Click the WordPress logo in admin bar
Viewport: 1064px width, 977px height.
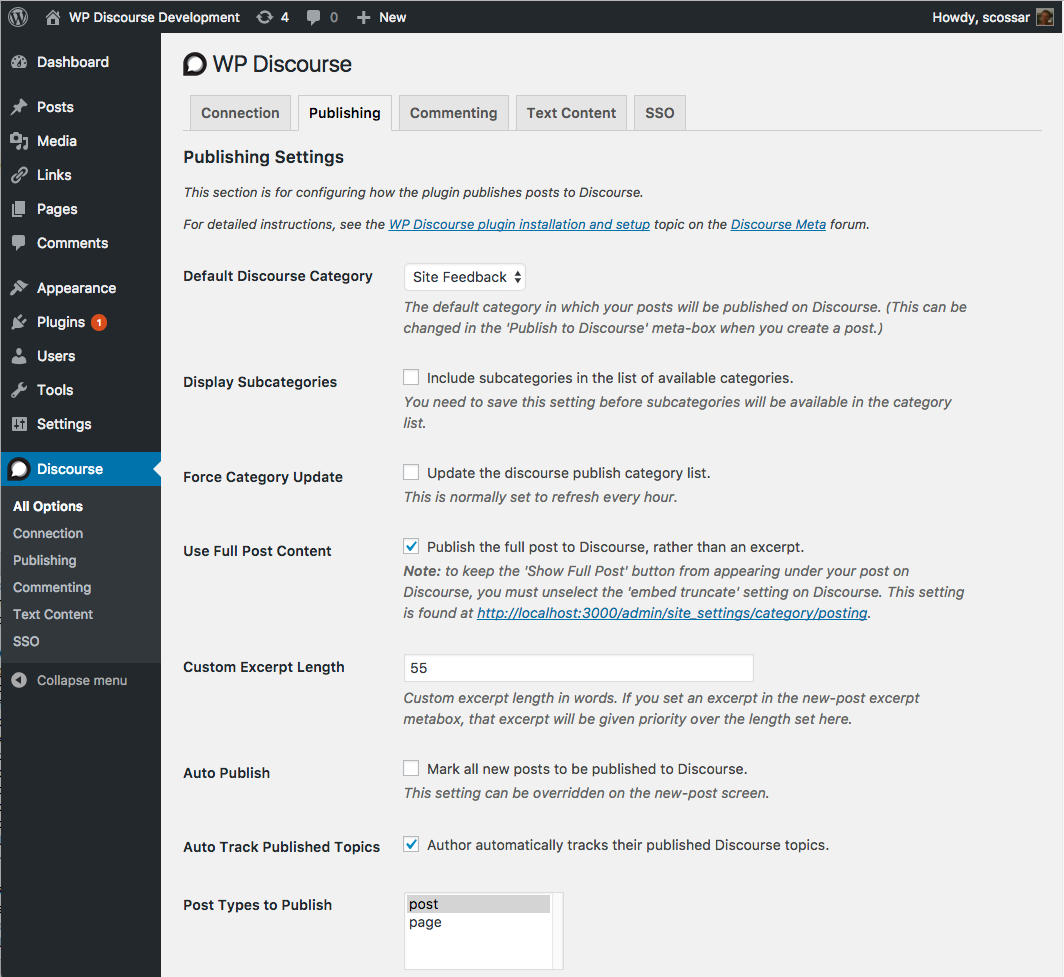(x=18, y=17)
